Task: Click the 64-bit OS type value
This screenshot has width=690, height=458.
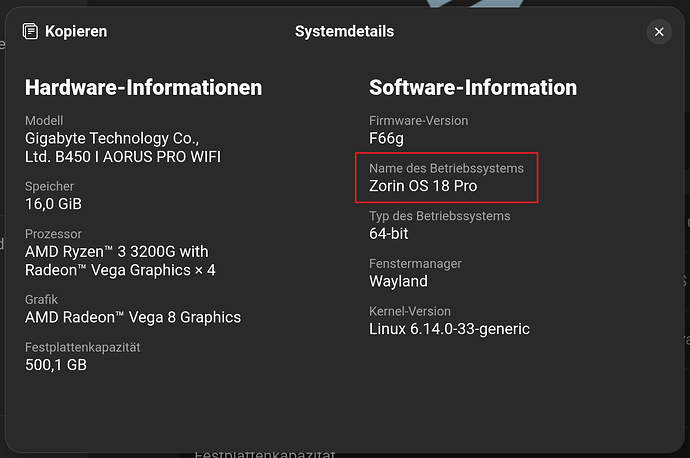Action: (x=389, y=233)
